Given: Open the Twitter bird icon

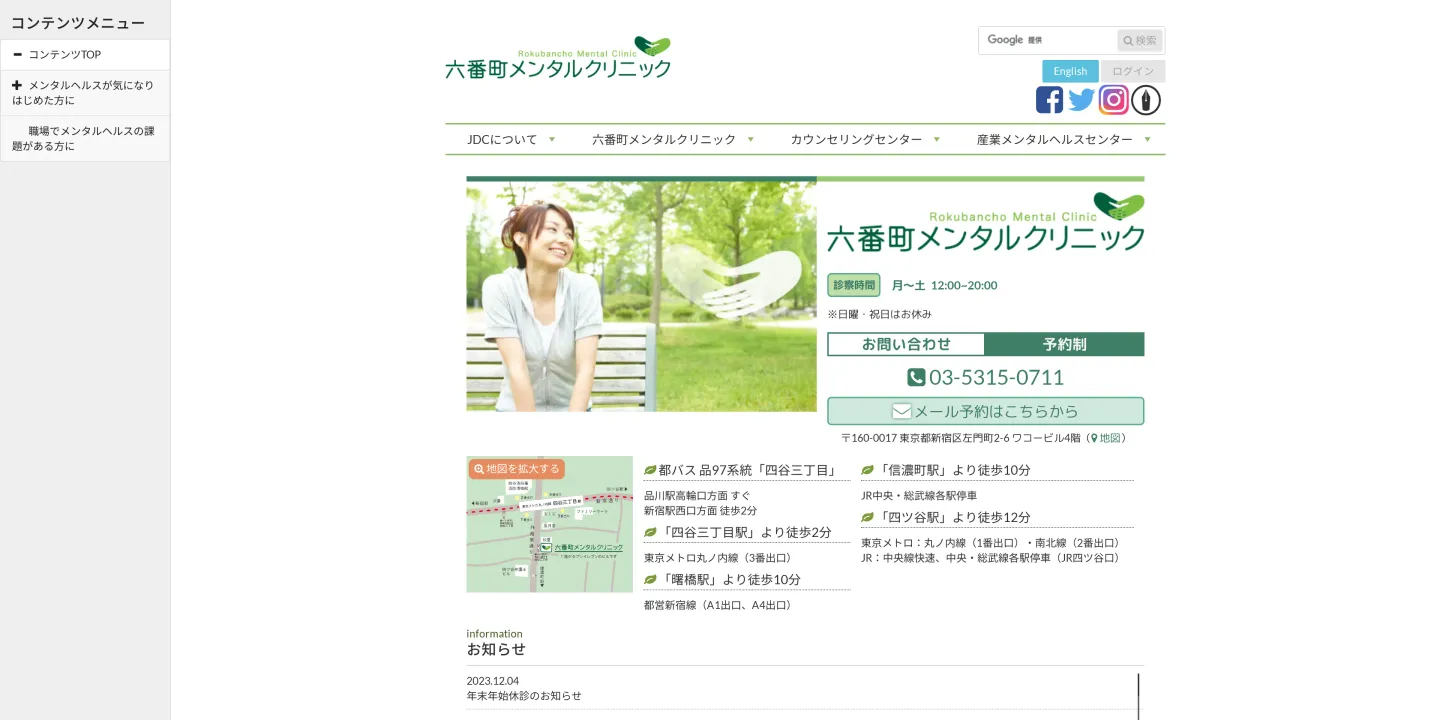Looking at the screenshot, I should (x=1081, y=99).
